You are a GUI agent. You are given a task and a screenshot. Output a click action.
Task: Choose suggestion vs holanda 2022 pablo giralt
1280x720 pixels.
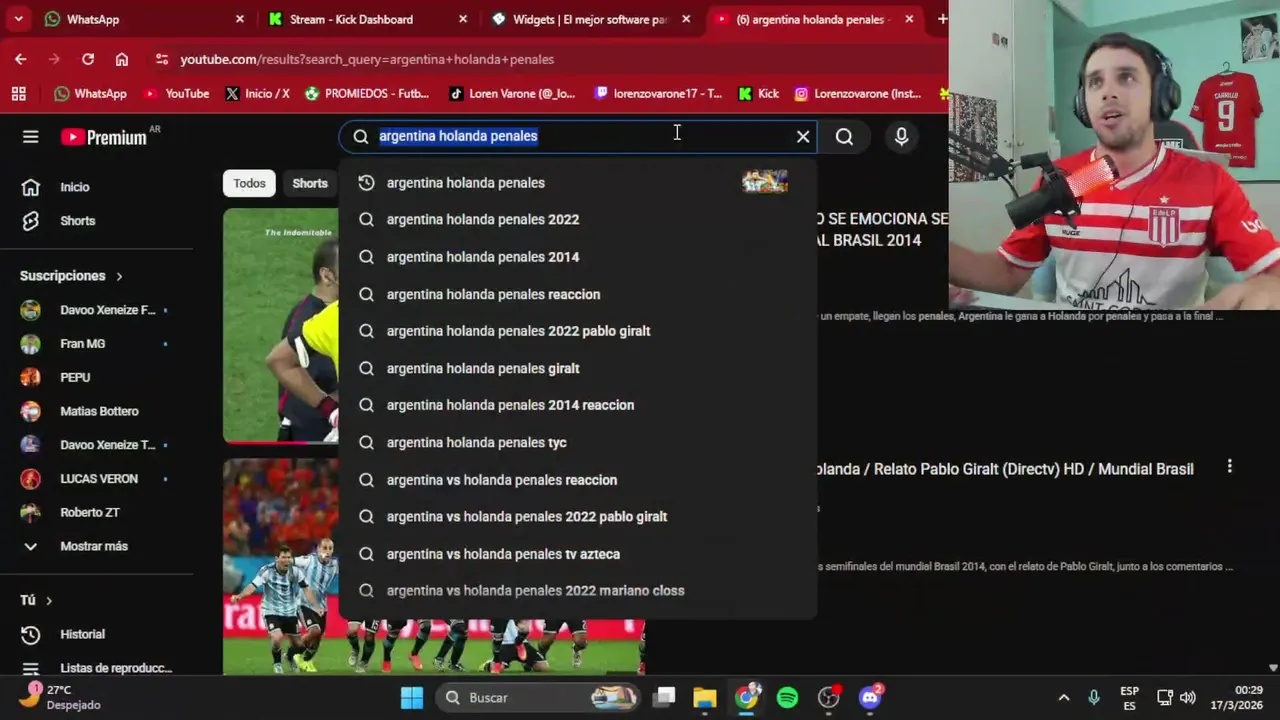577,517
